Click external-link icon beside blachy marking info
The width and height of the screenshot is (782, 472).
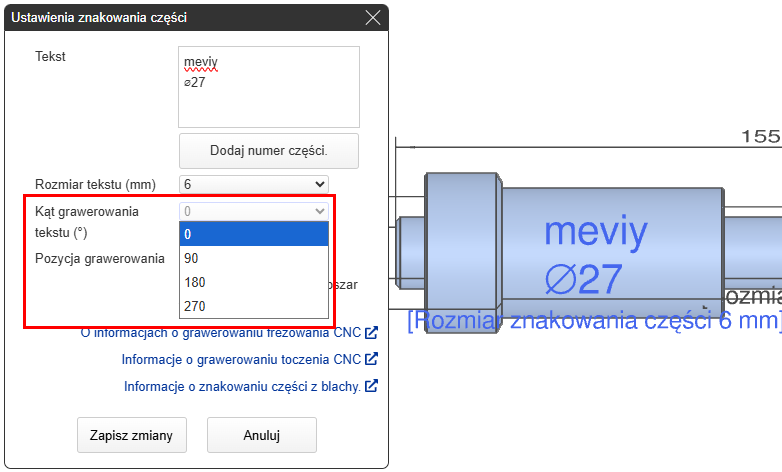pos(371,386)
